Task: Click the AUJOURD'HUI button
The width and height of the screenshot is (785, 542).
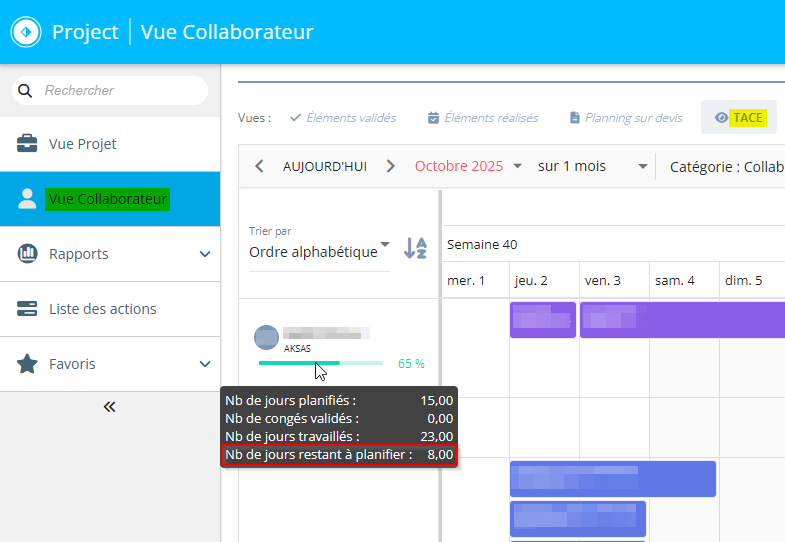Action: click(x=324, y=167)
